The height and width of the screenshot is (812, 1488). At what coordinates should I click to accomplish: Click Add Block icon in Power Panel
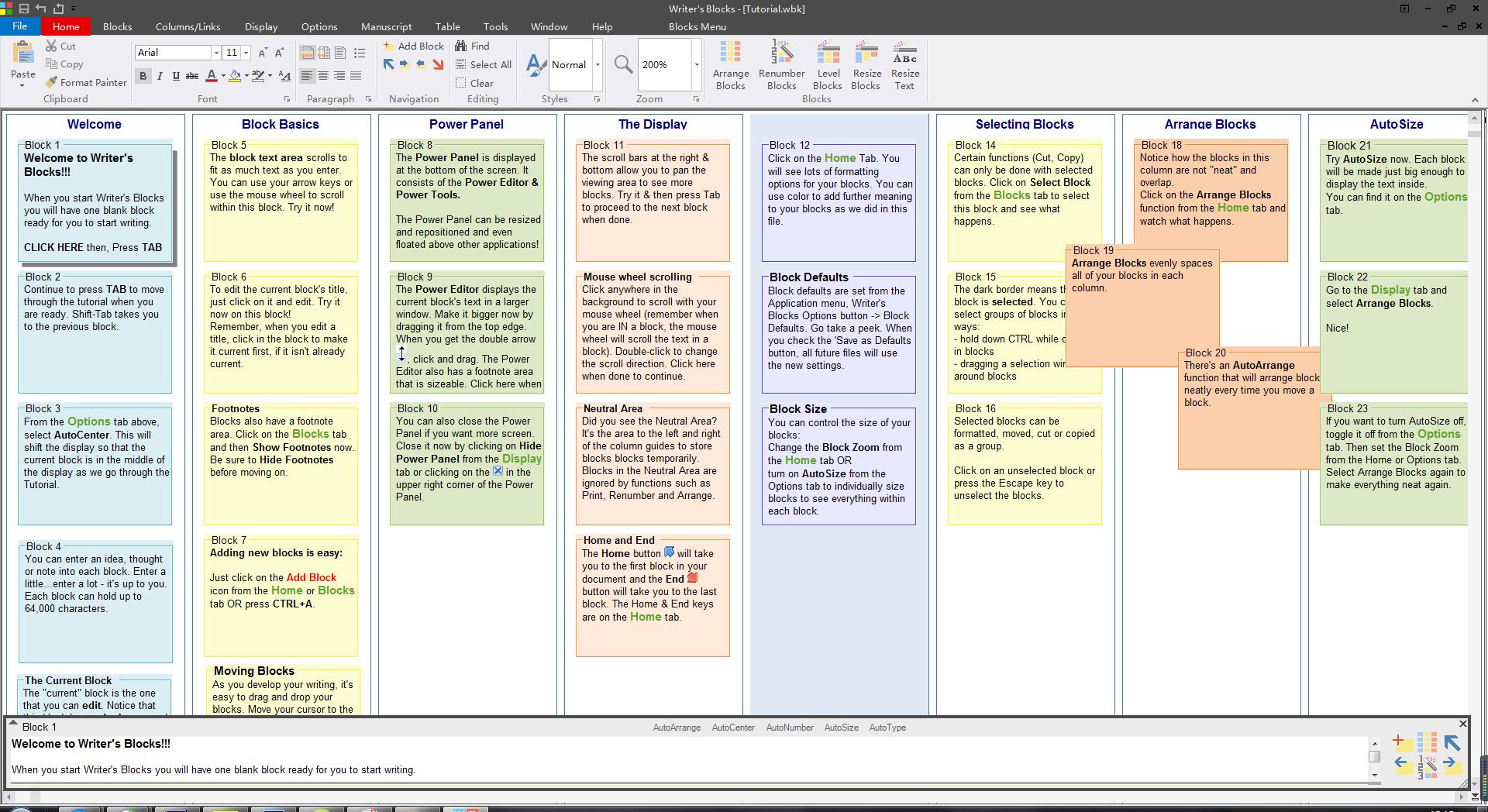(1401, 743)
